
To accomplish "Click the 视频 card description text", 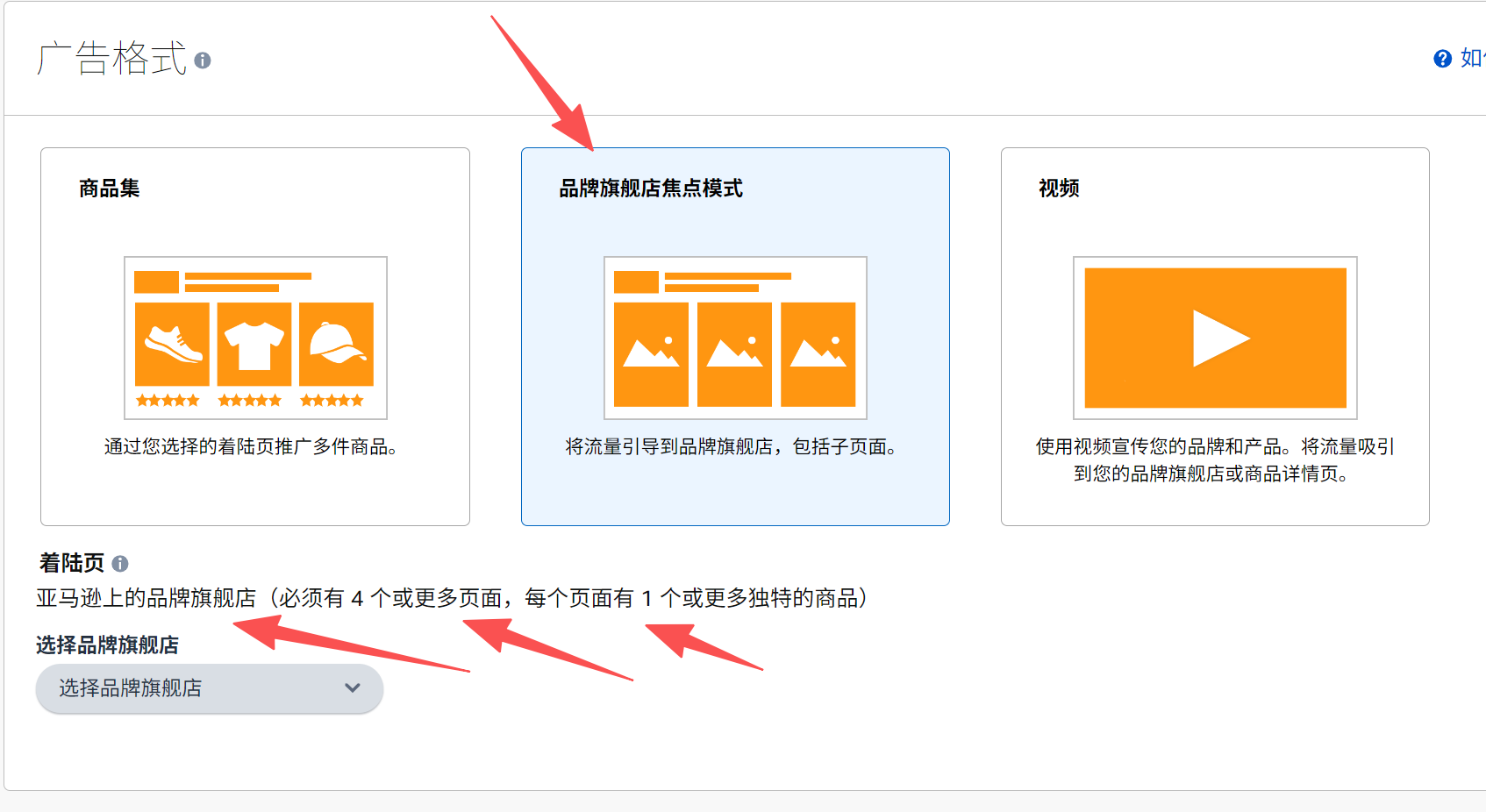I will pos(1214,460).
